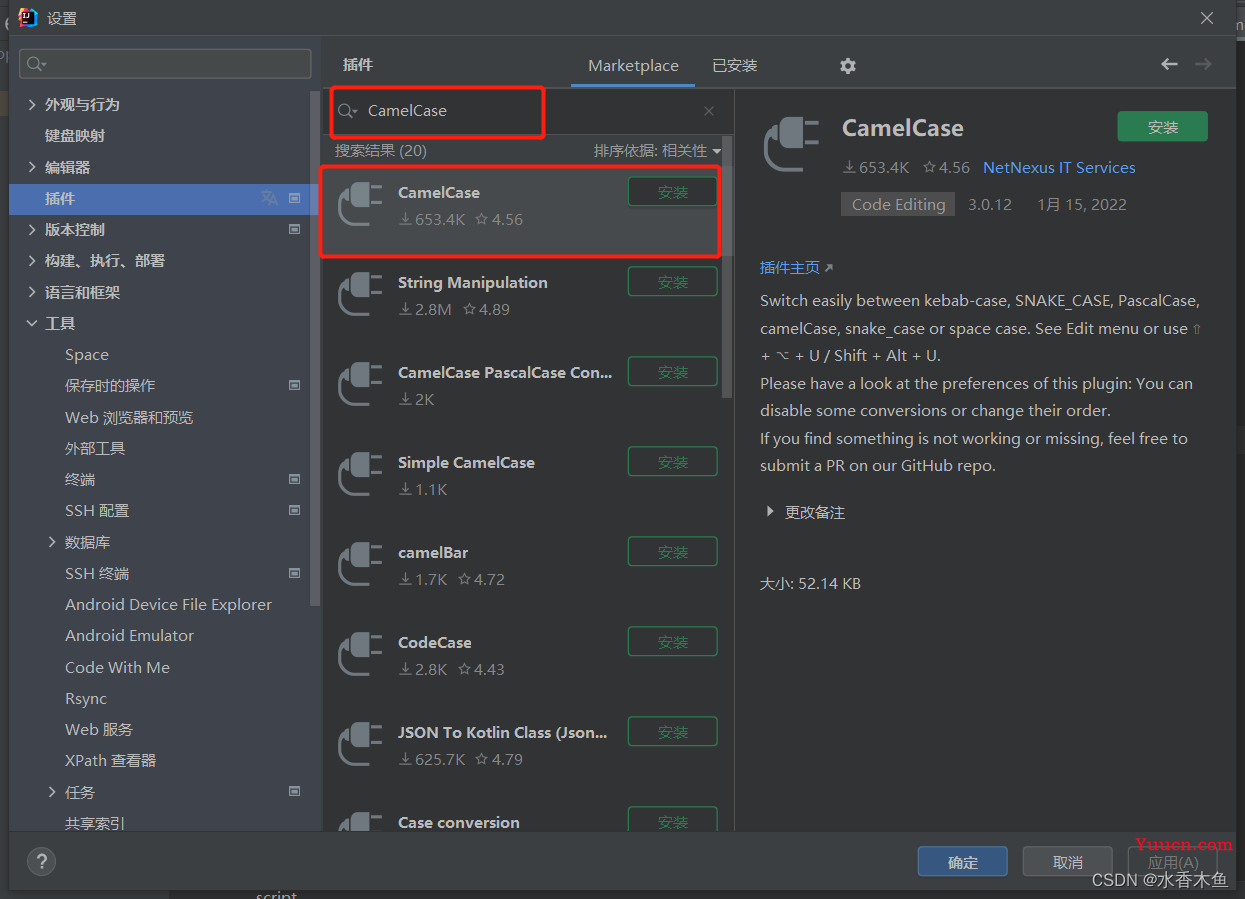Click project-level icon beside SSH 终端
This screenshot has width=1245, height=899.
(295, 573)
